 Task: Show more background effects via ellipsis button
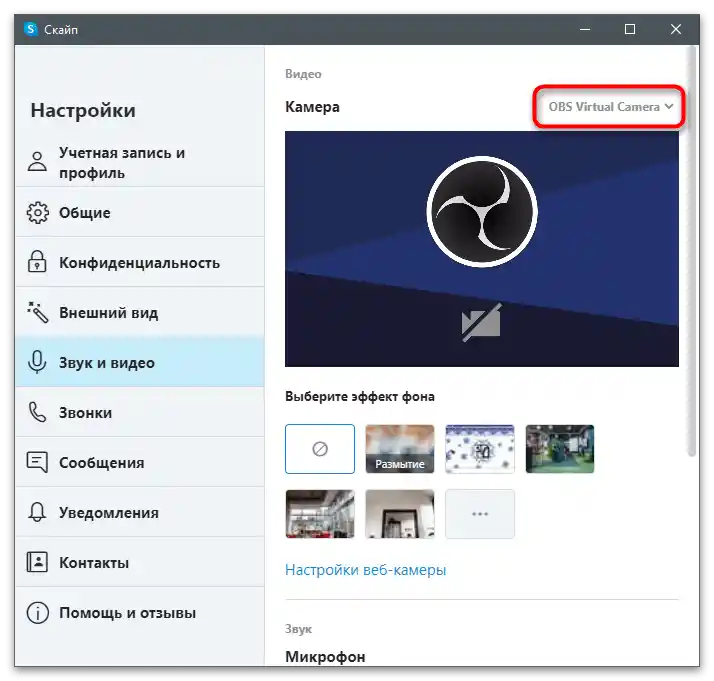coord(480,514)
